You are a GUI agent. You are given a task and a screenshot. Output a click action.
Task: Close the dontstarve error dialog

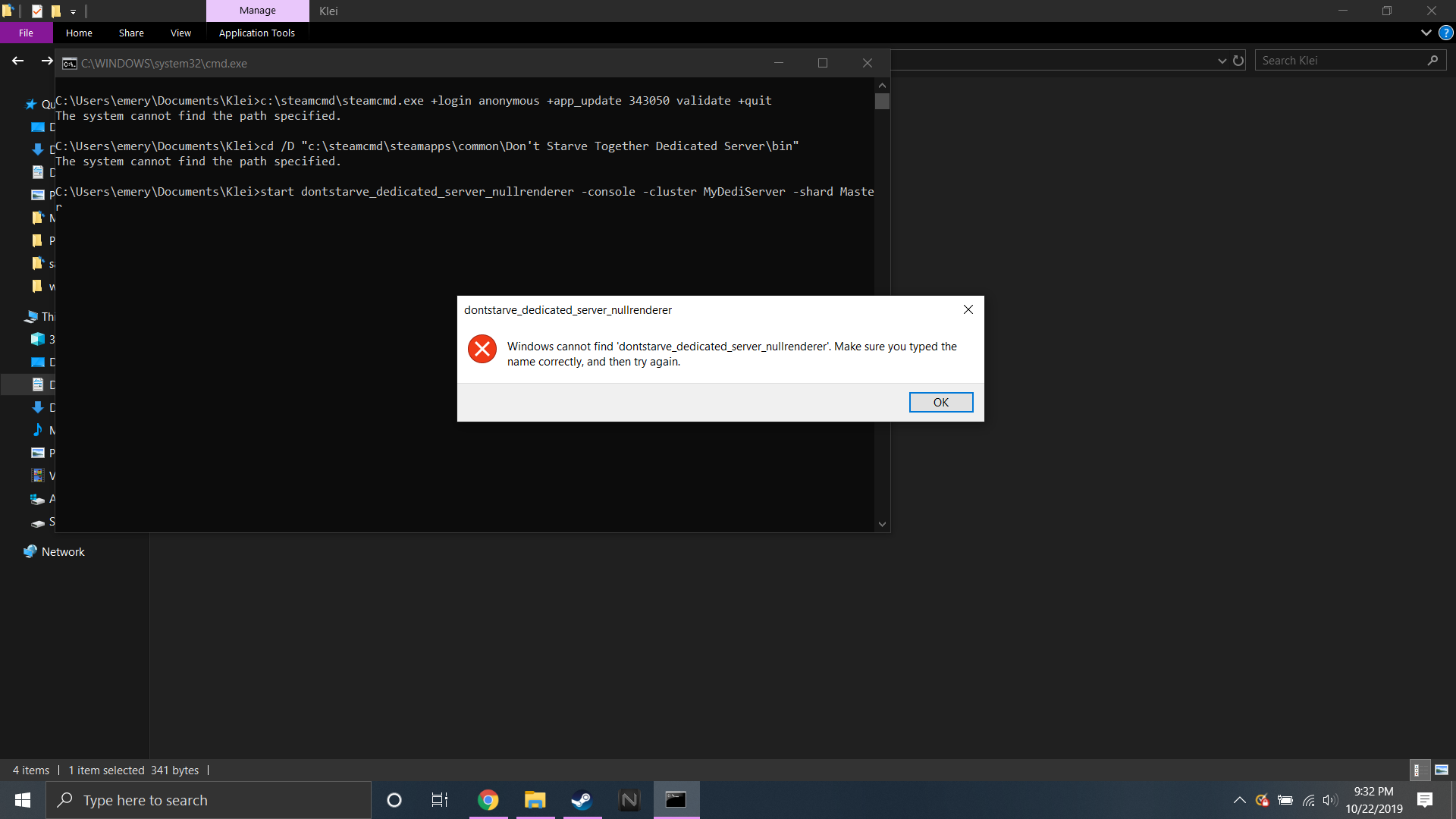(x=968, y=309)
